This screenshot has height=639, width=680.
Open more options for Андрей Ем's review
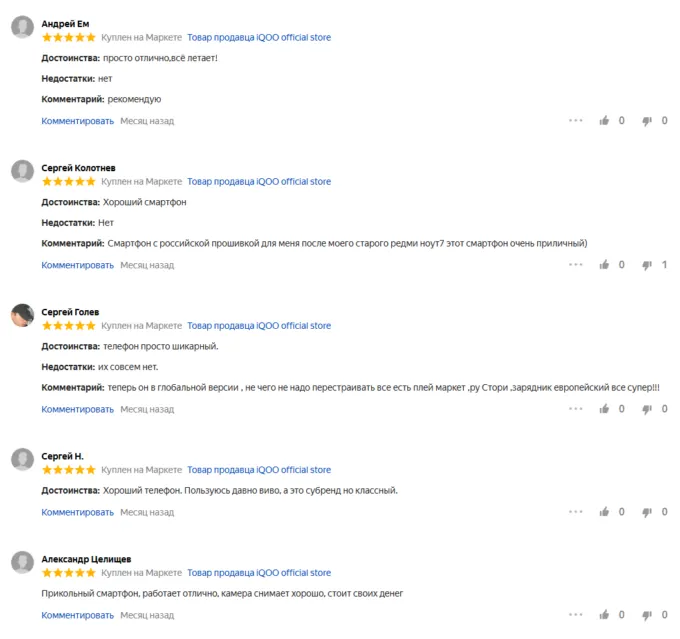(576, 121)
